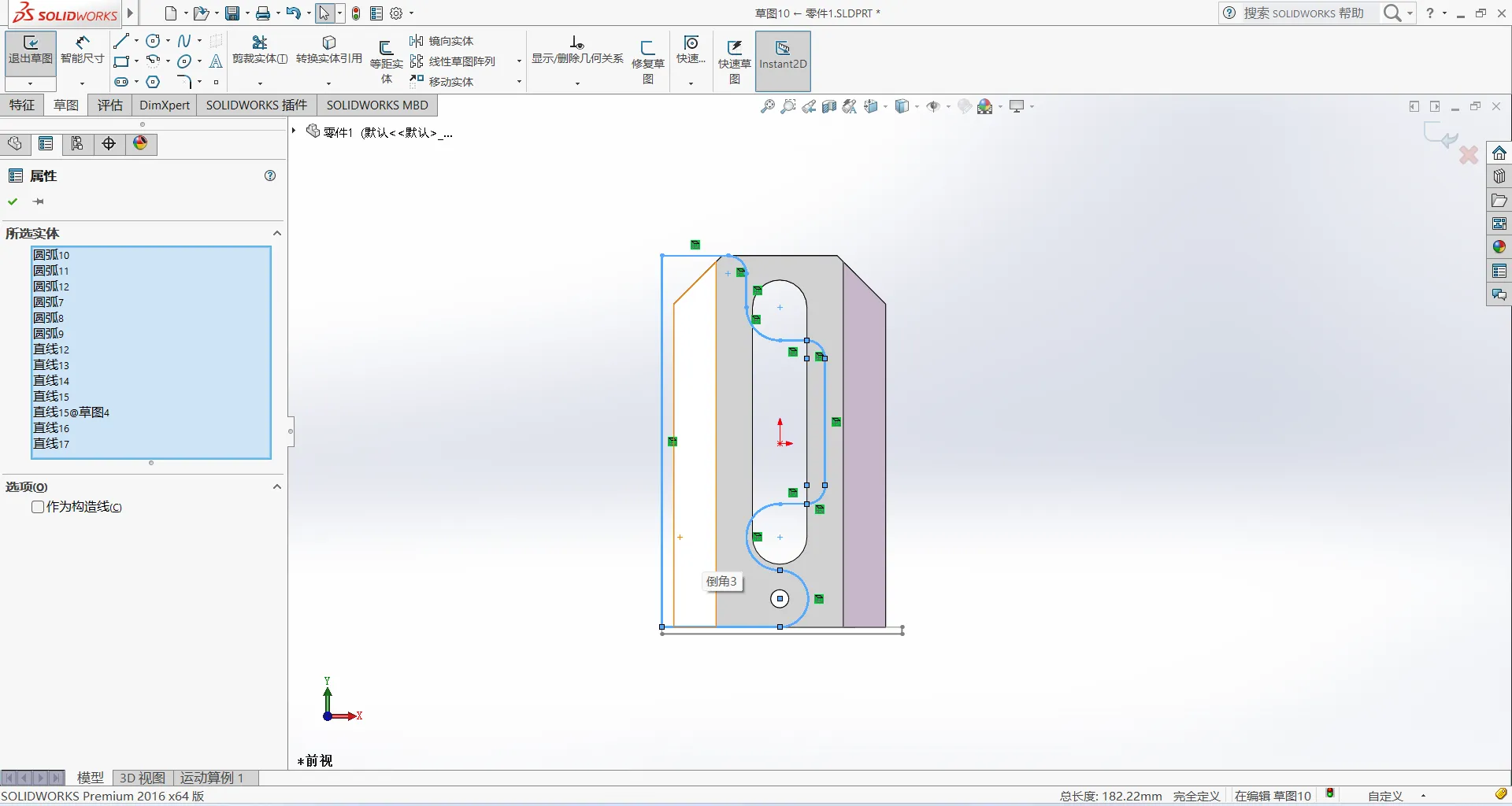Click in the 搜索 SOLIDWORKS 帮助 search field
Image resolution: width=1512 pixels, height=806 pixels.
click(1303, 13)
